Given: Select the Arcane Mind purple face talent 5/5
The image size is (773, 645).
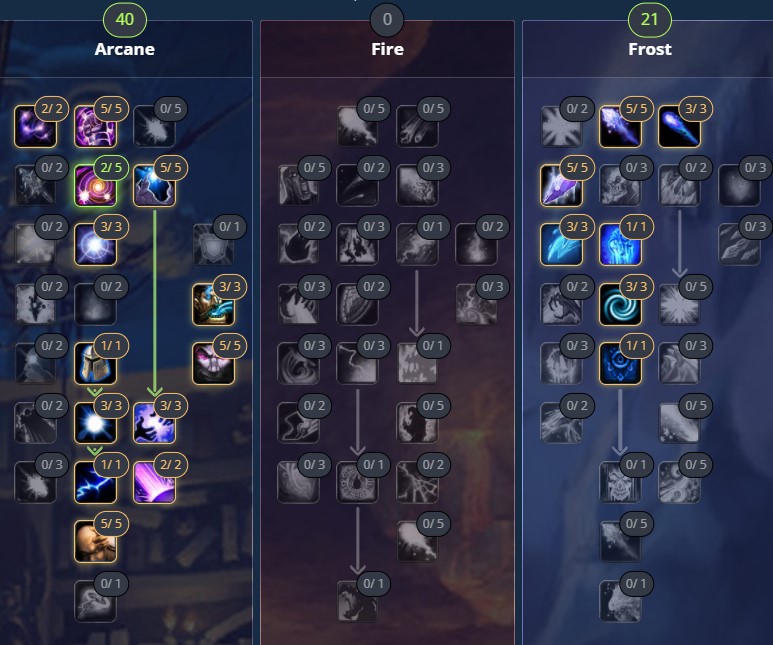Looking at the screenshot, I should pos(213,363).
